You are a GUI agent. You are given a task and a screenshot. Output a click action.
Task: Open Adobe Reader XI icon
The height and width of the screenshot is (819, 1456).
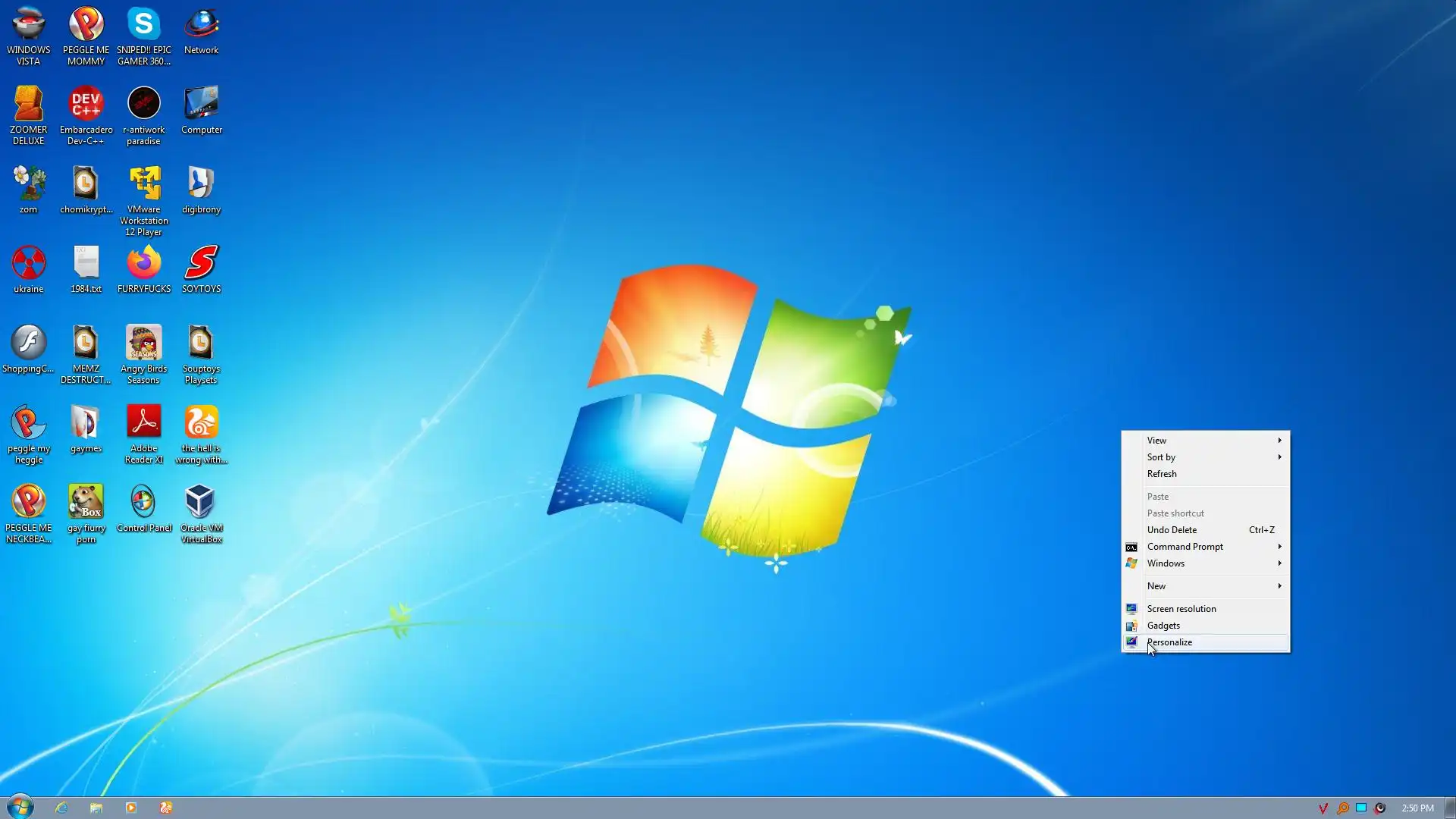tap(144, 422)
